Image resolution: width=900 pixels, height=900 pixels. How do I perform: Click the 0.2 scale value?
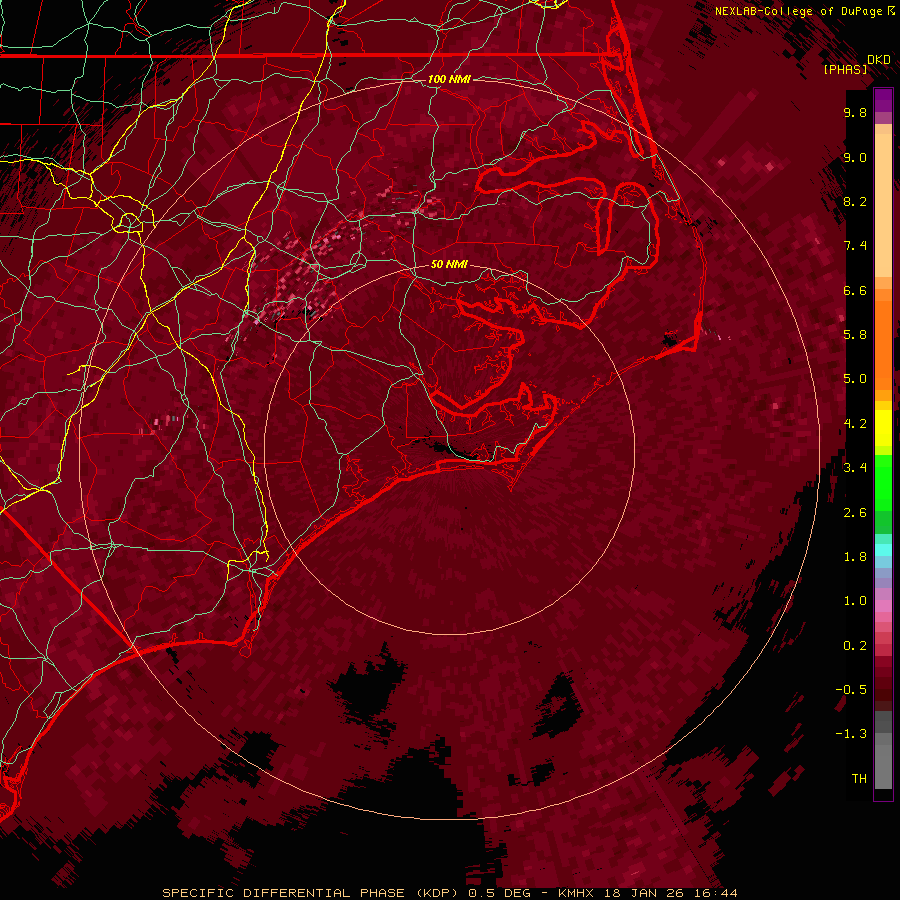(855, 646)
